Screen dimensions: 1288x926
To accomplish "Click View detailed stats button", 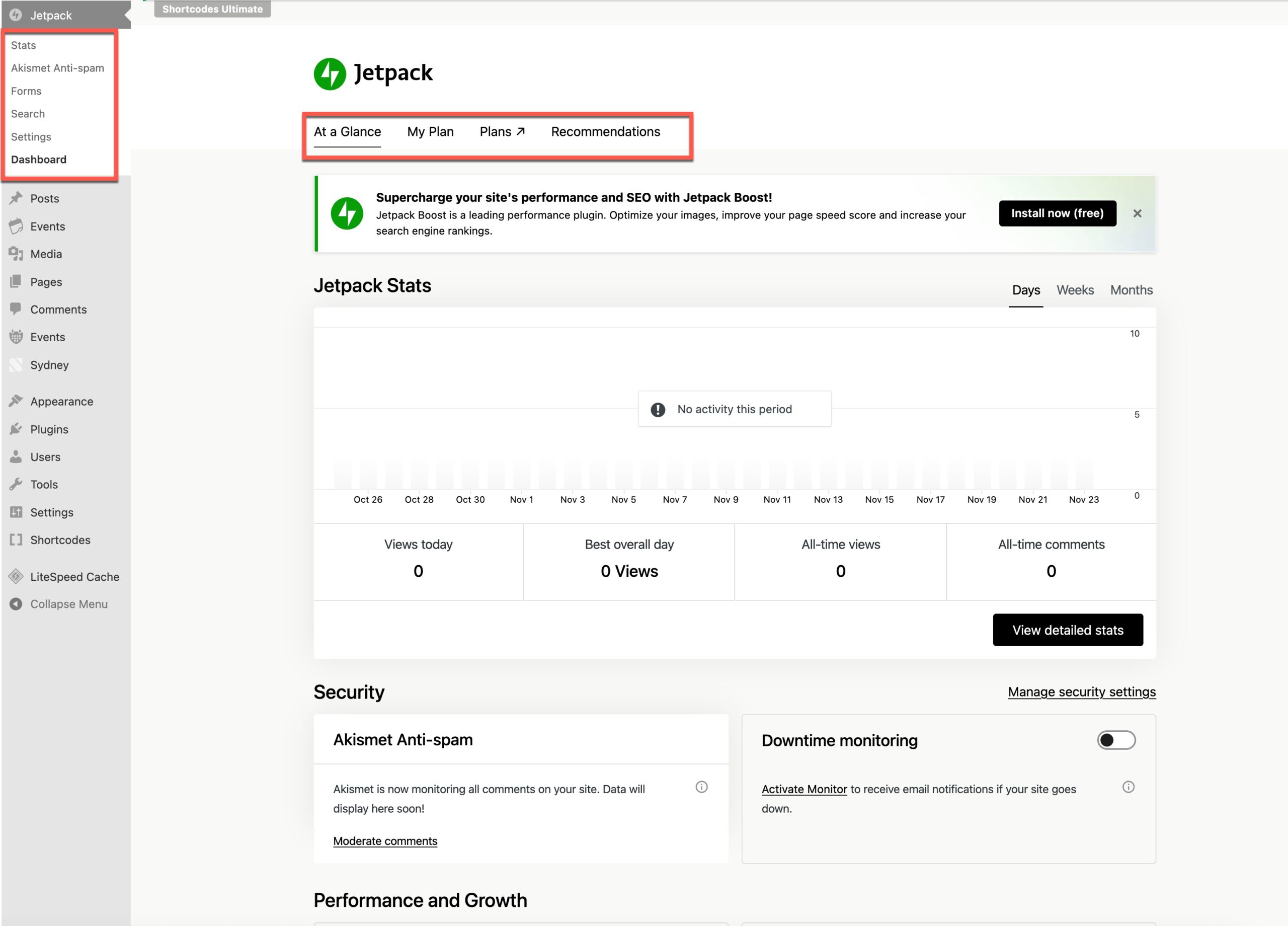I will click(x=1068, y=630).
